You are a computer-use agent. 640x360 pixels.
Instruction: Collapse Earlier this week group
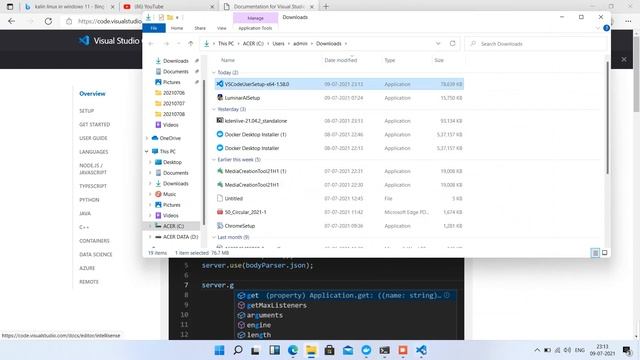pyautogui.click(x=214, y=160)
